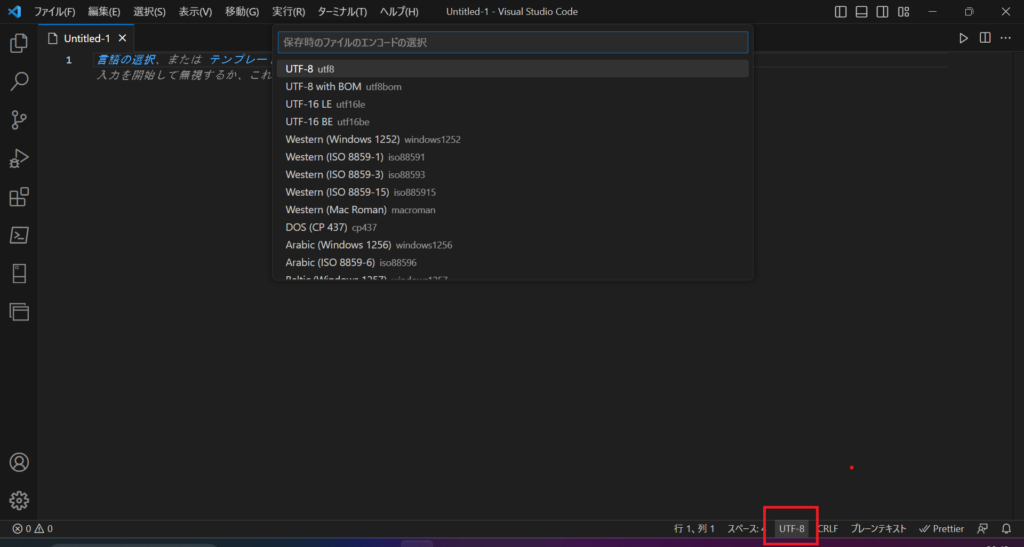Screen dimensions: 1024x547
Task: Select Arabic (Windows 1256) encoding
Action: [513, 245]
